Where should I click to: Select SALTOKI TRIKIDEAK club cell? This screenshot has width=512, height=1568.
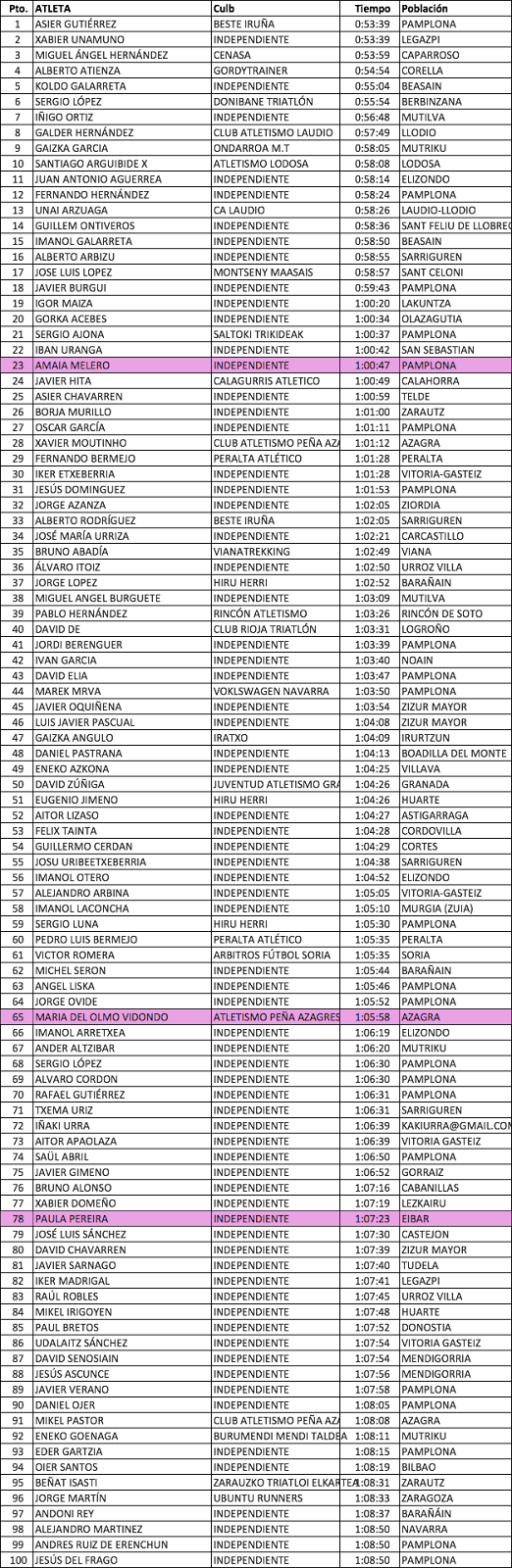pyautogui.click(x=260, y=334)
